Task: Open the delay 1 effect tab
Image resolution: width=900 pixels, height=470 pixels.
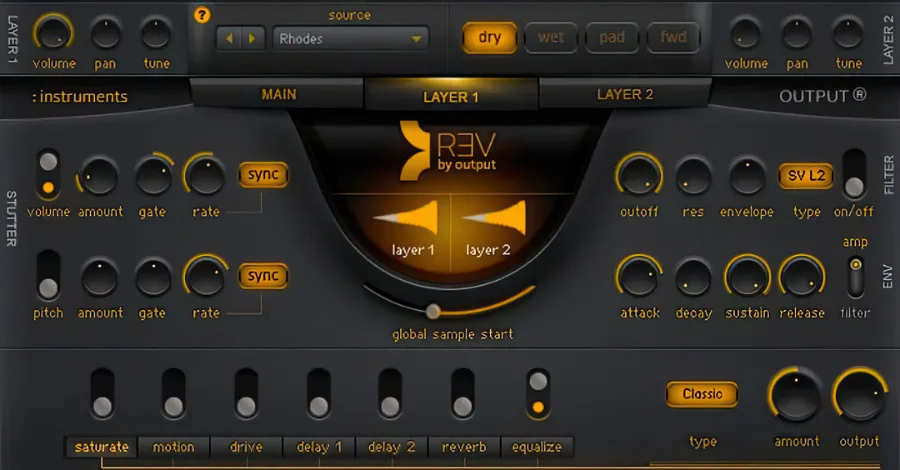Action: (319, 447)
